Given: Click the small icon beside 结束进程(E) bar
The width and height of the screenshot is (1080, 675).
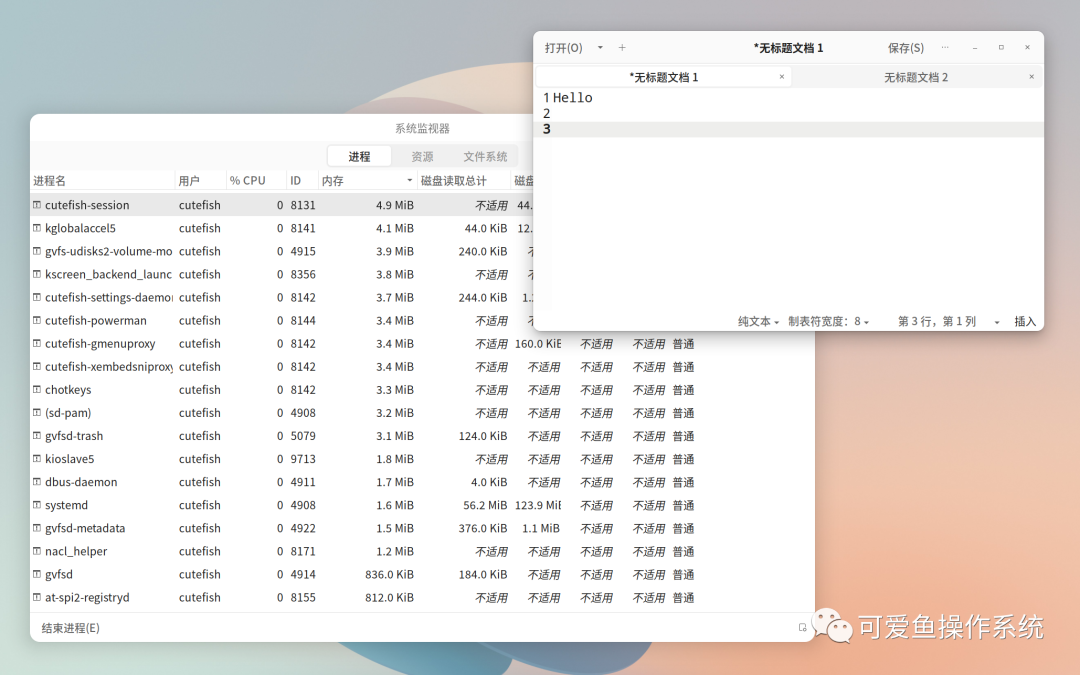Looking at the screenshot, I should (x=803, y=628).
